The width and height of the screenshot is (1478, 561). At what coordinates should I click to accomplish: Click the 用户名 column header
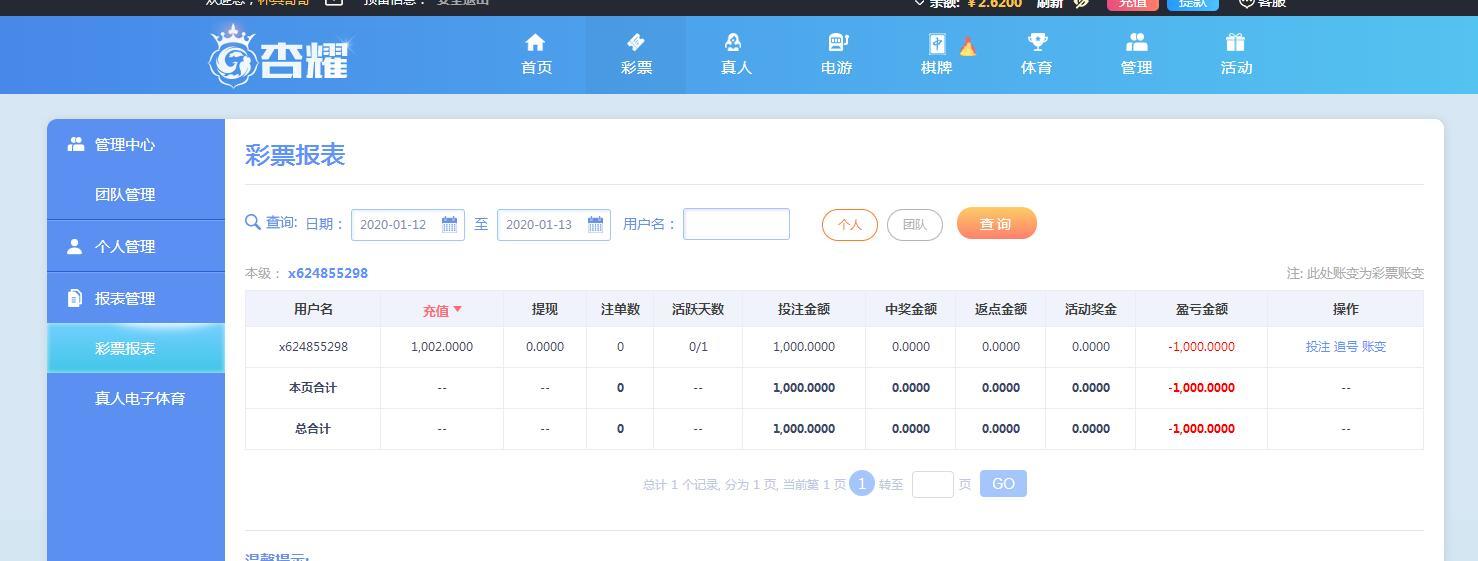[x=313, y=309]
